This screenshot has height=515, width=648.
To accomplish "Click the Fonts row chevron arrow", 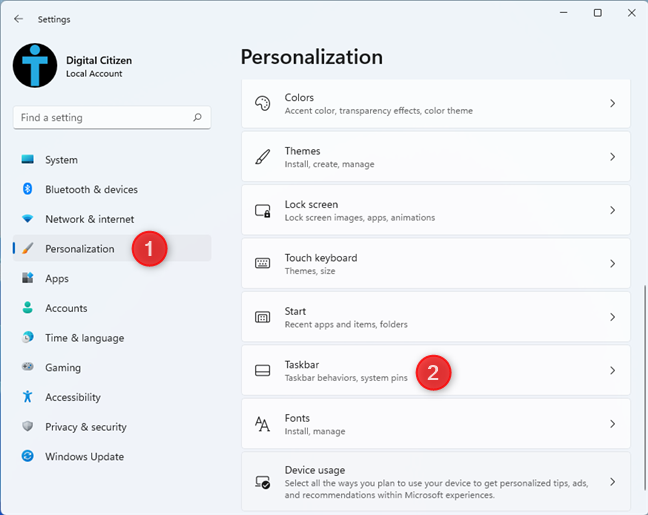I will pyautogui.click(x=612, y=424).
